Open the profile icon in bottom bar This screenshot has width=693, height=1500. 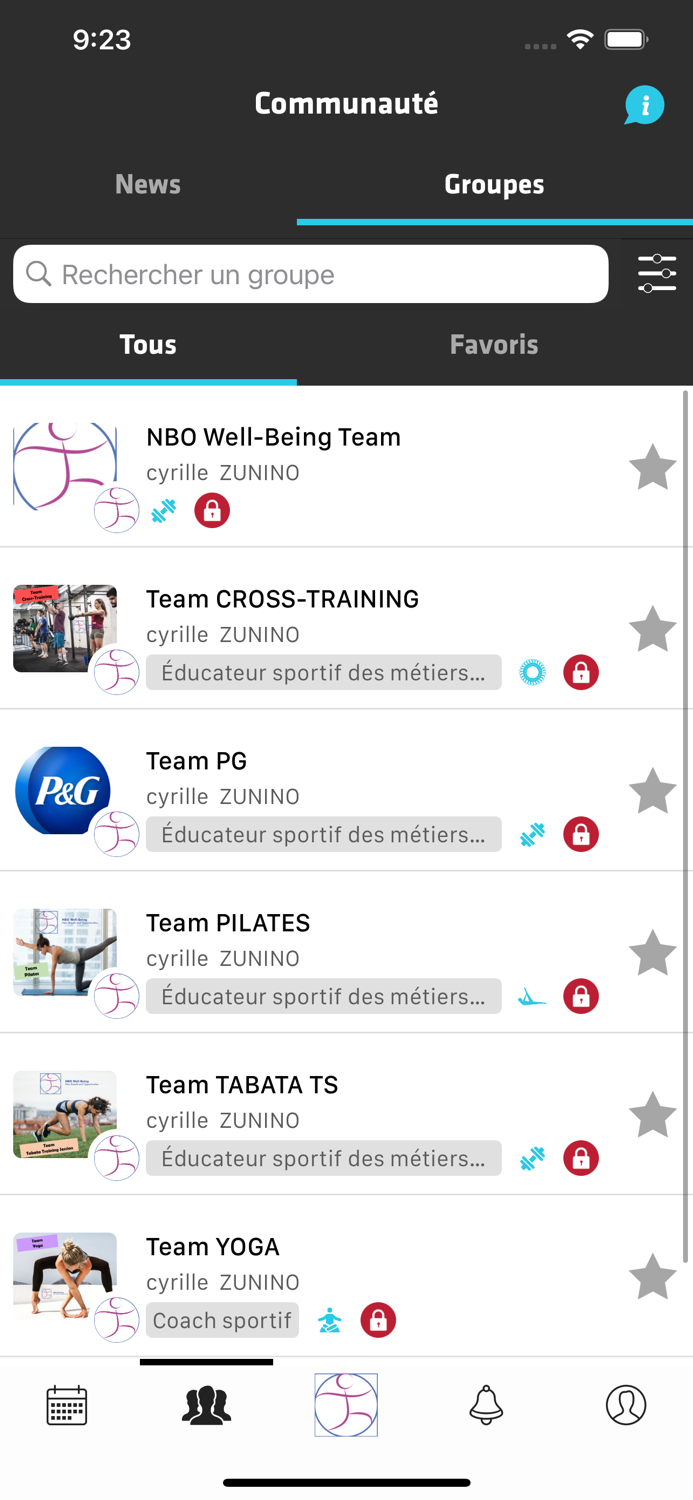pos(626,1405)
